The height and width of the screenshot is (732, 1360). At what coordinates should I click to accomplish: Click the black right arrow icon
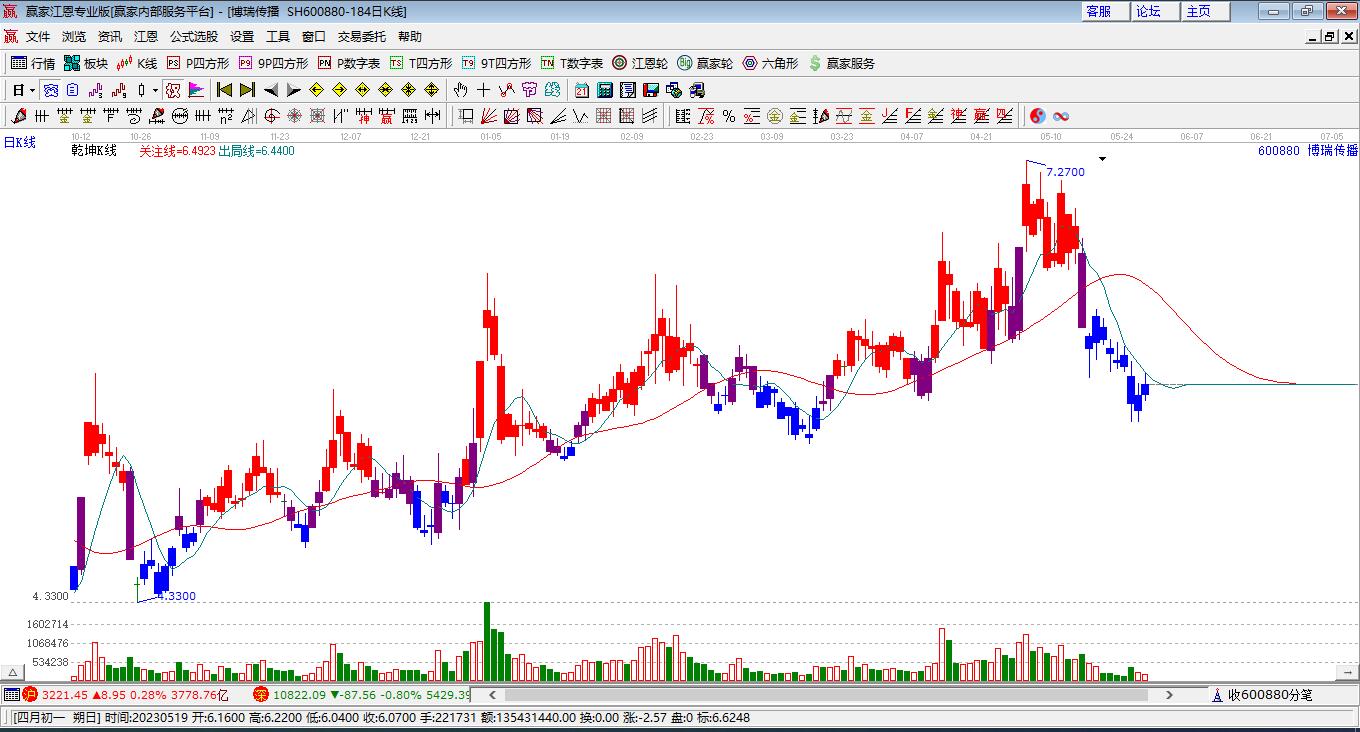click(x=293, y=90)
